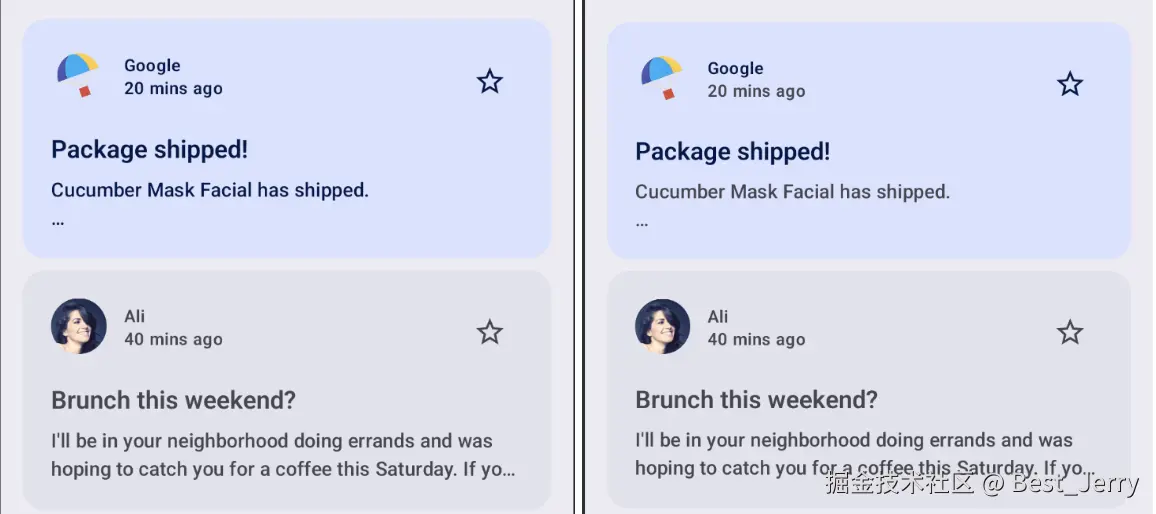This screenshot has height=514, width=1156.
Task: Click '40 mins ago' timestamp in left panel
Action: pyautogui.click(x=173, y=339)
